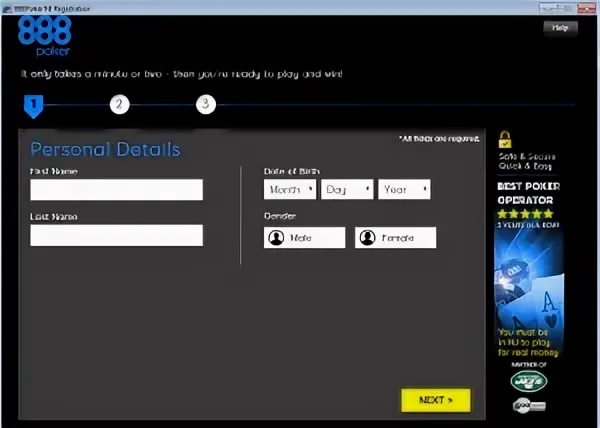
Task: Click the yellow NEXT button
Action: [436, 400]
